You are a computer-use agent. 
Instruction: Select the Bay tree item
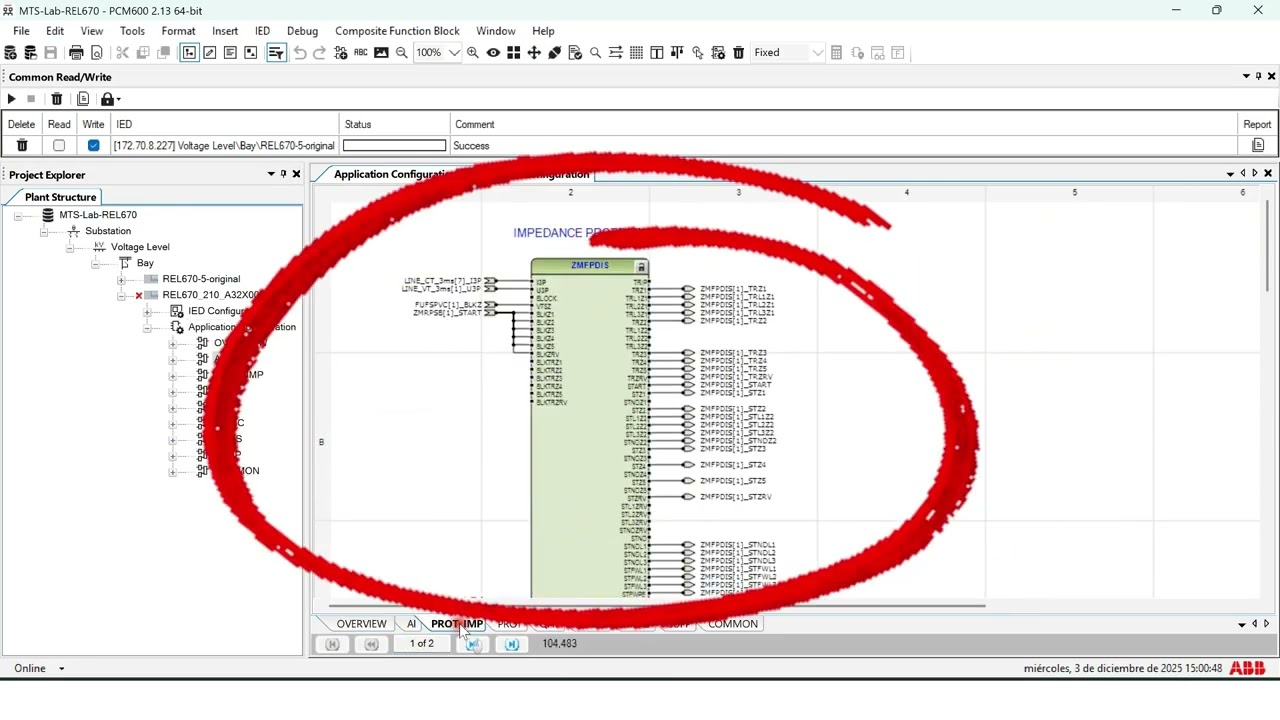pos(145,263)
